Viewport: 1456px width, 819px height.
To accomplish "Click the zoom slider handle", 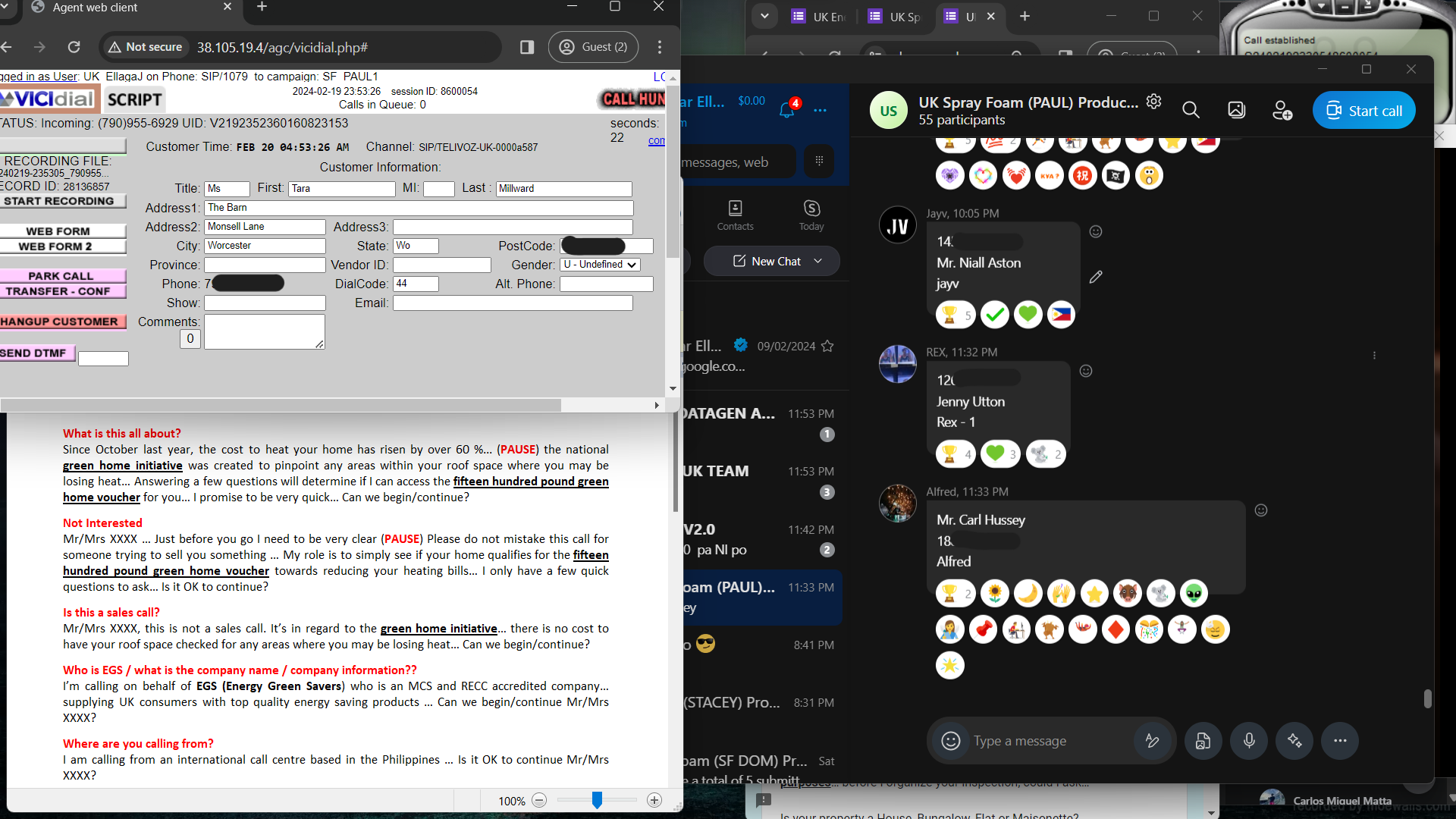I will coord(597,800).
